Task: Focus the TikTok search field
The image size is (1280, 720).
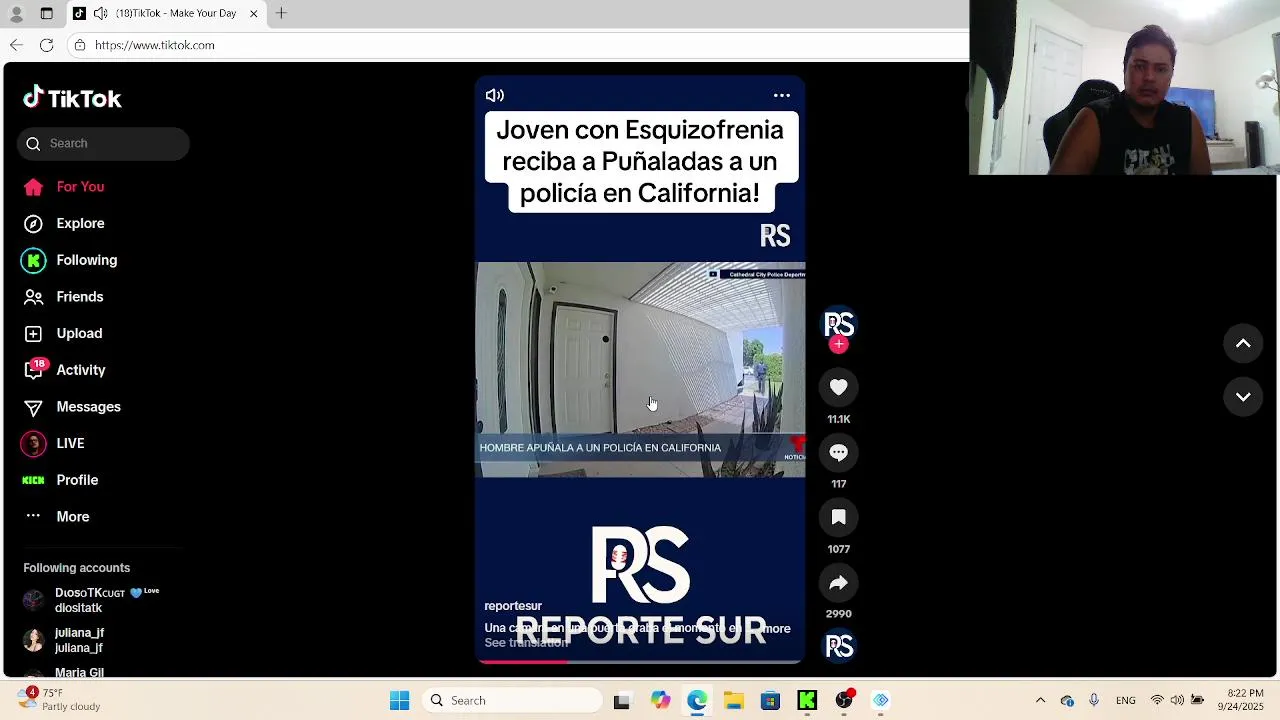Action: point(103,144)
